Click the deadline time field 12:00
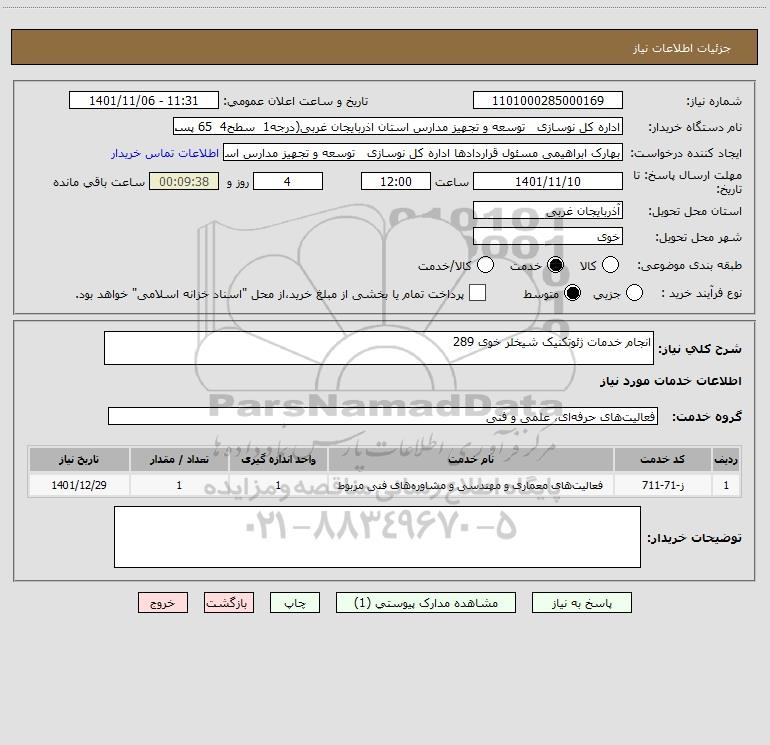770x745 pixels. pyautogui.click(x=396, y=181)
